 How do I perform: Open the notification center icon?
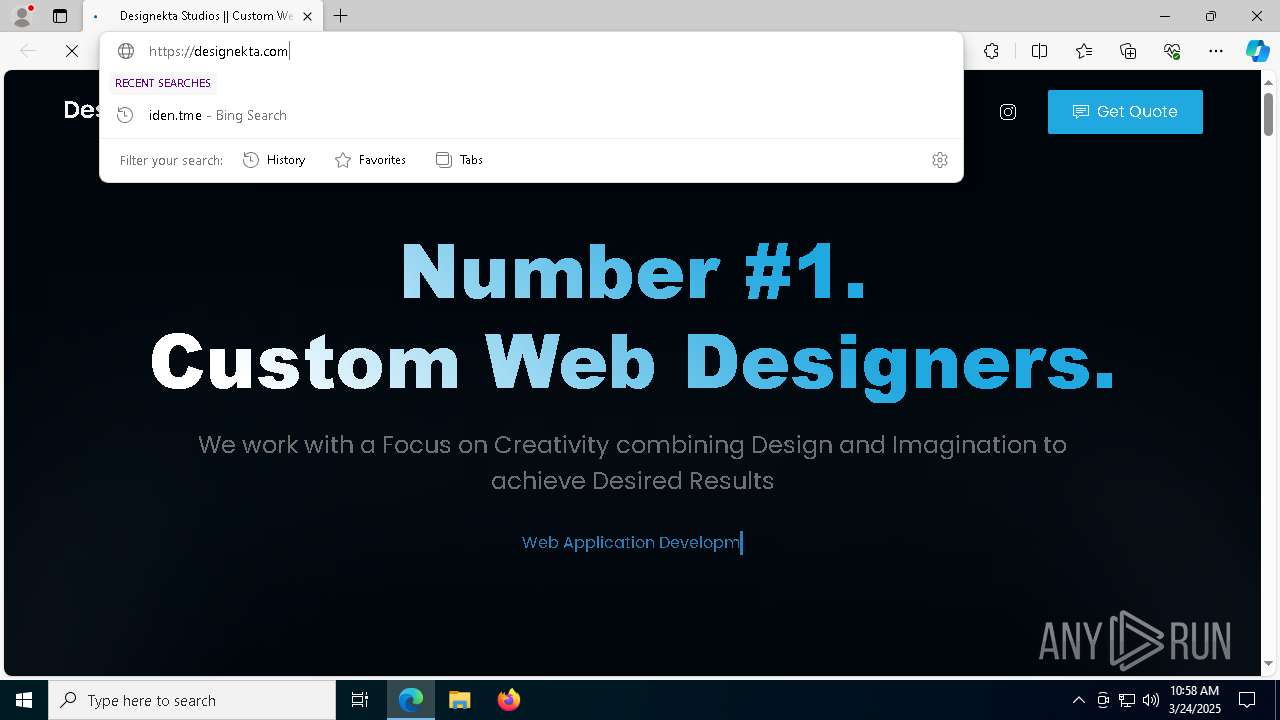[x=1247, y=700]
